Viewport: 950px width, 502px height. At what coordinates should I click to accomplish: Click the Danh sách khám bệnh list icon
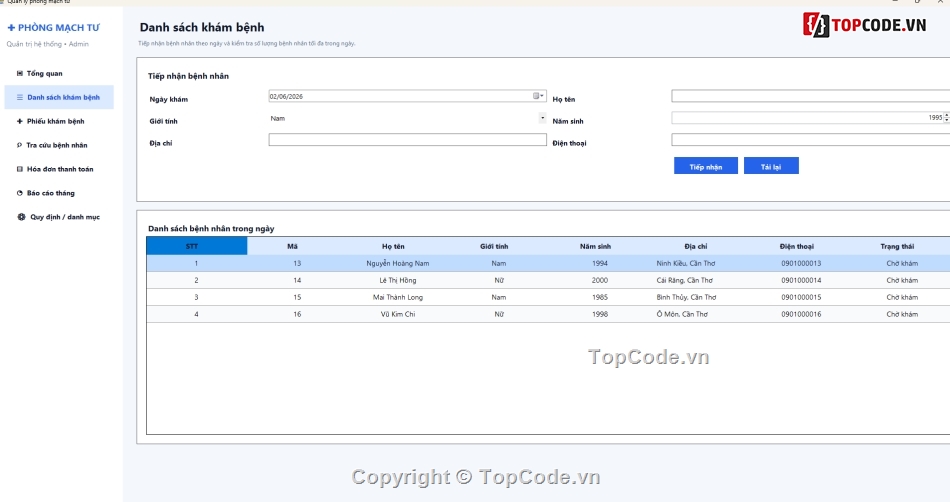(x=20, y=97)
